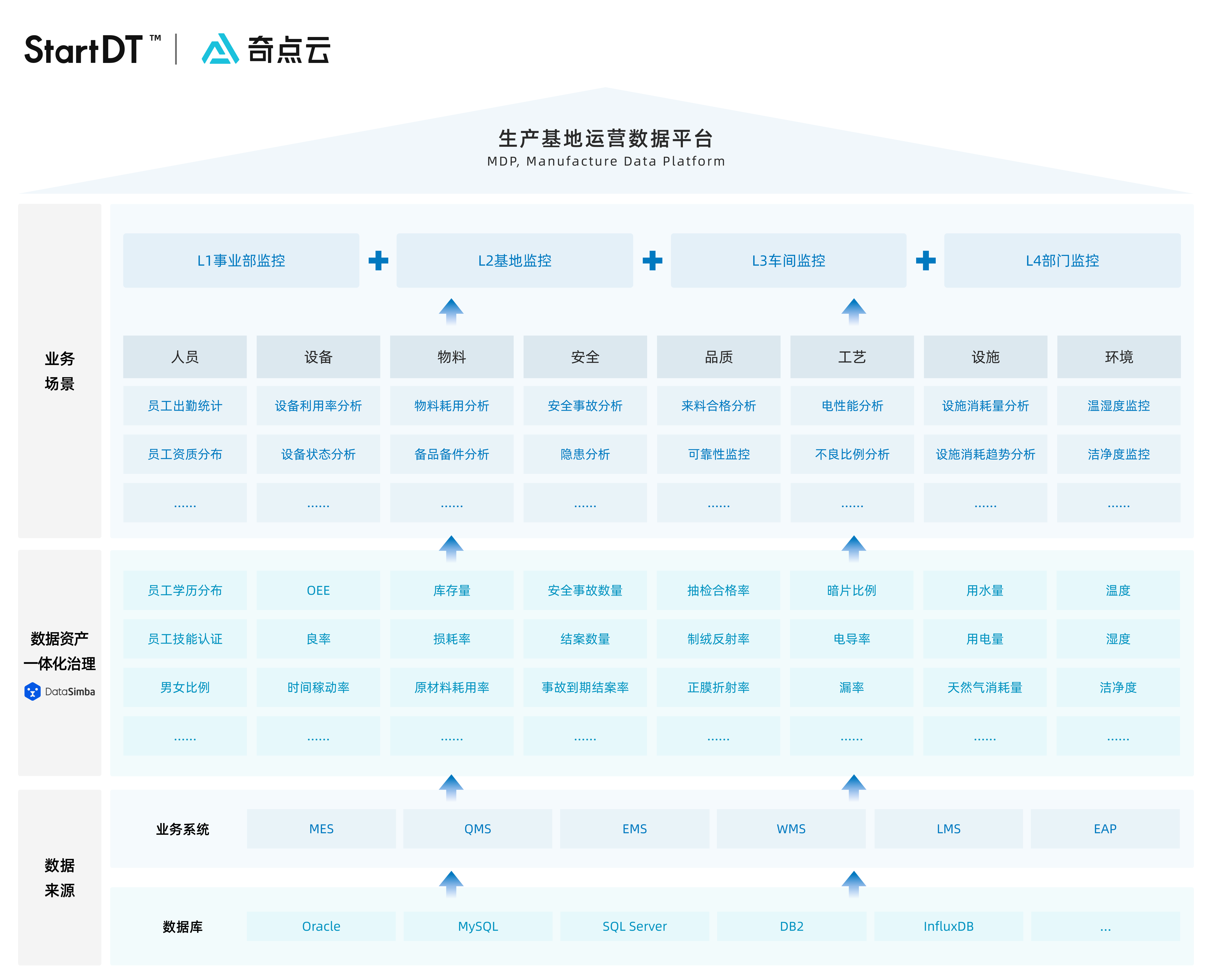The image size is (1212, 980).
Task: Open the 安全 category header
Action: tap(585, 357)
